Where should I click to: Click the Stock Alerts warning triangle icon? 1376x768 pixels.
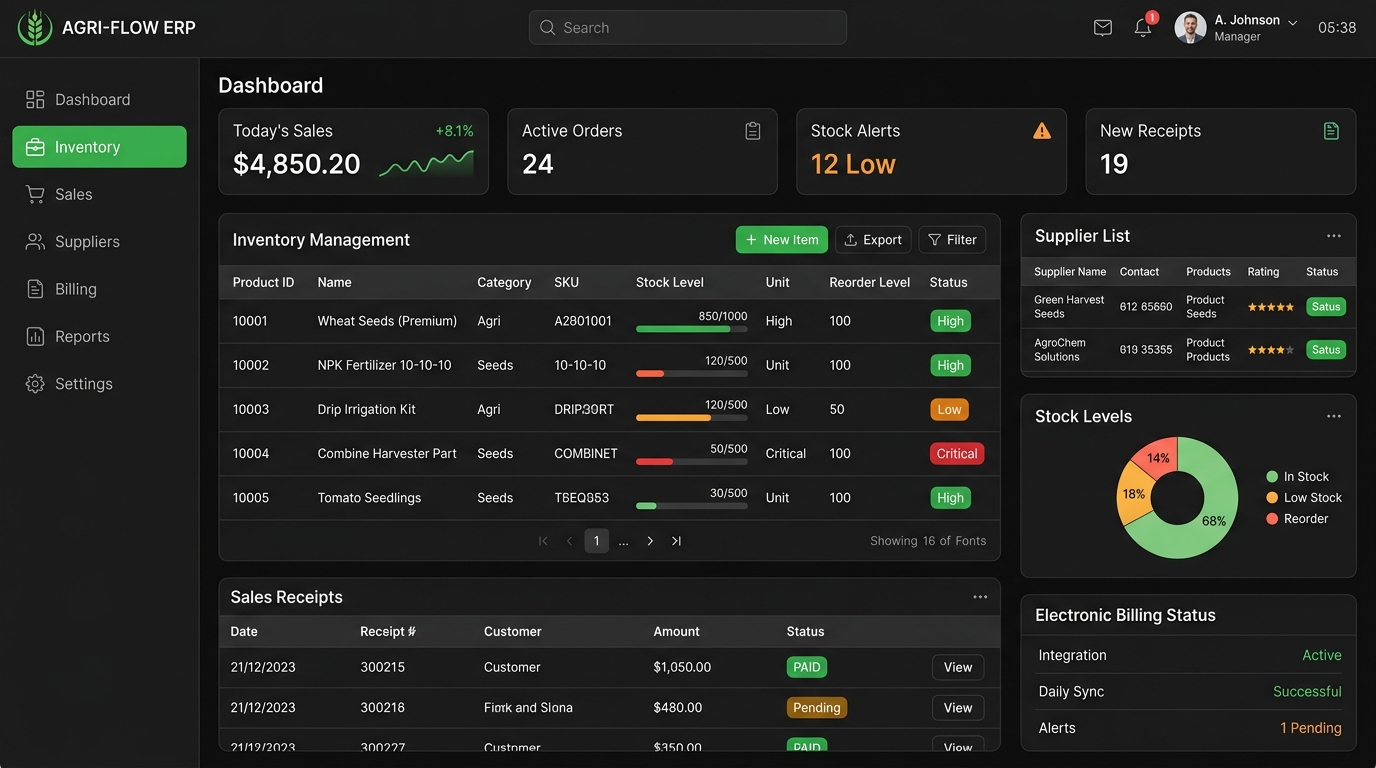[x=1042, y=131]
